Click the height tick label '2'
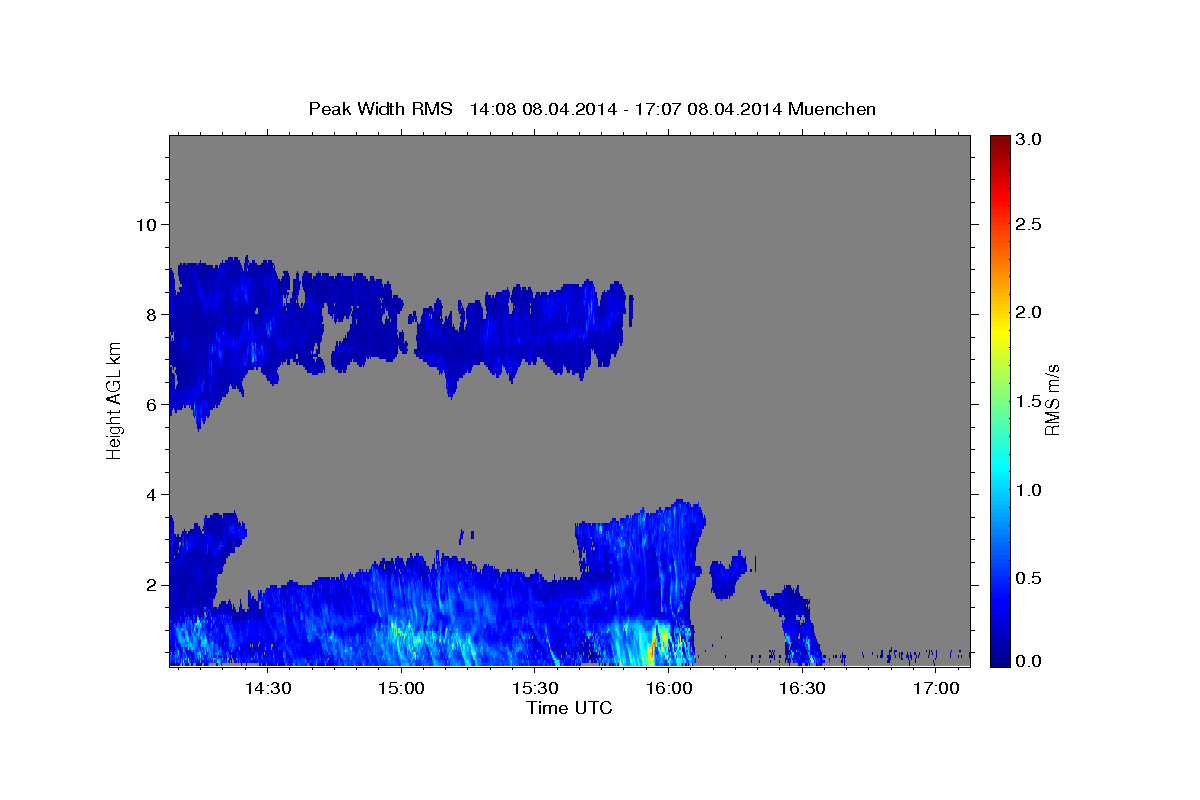The image size is (1200, 800). (x=150, y=584)
